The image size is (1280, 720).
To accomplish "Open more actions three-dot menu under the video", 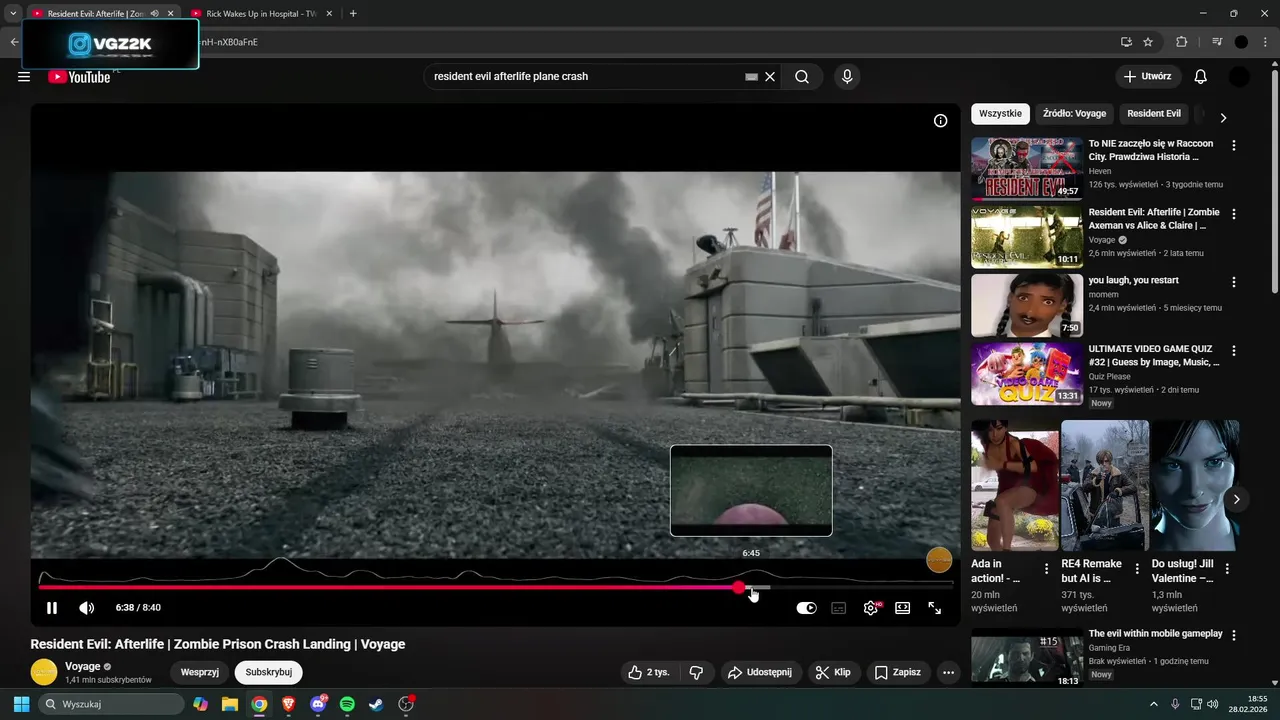I will pyautogui.click(x=948, y=673).
